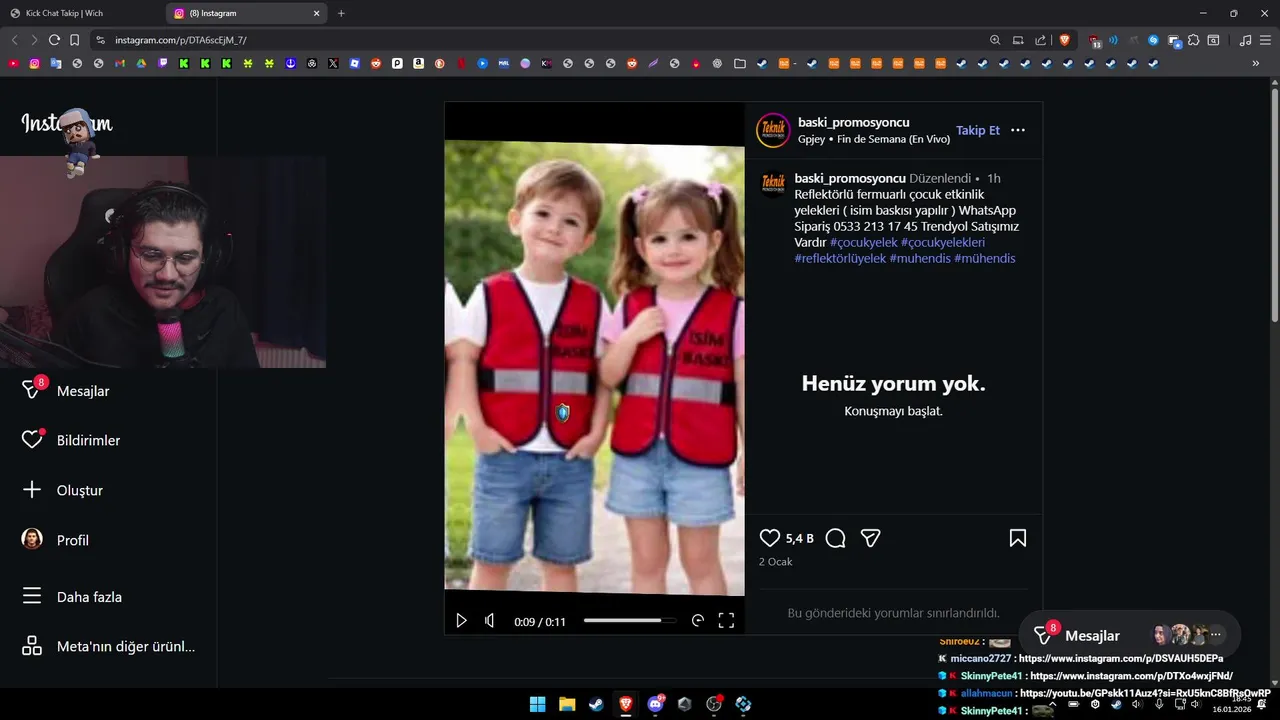Click the page vertical scrollbar

click(1274, 204)
